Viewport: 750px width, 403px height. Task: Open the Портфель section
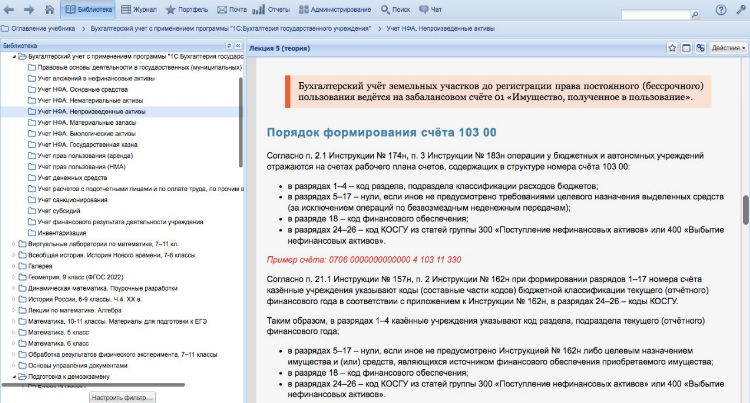(187, 10)
